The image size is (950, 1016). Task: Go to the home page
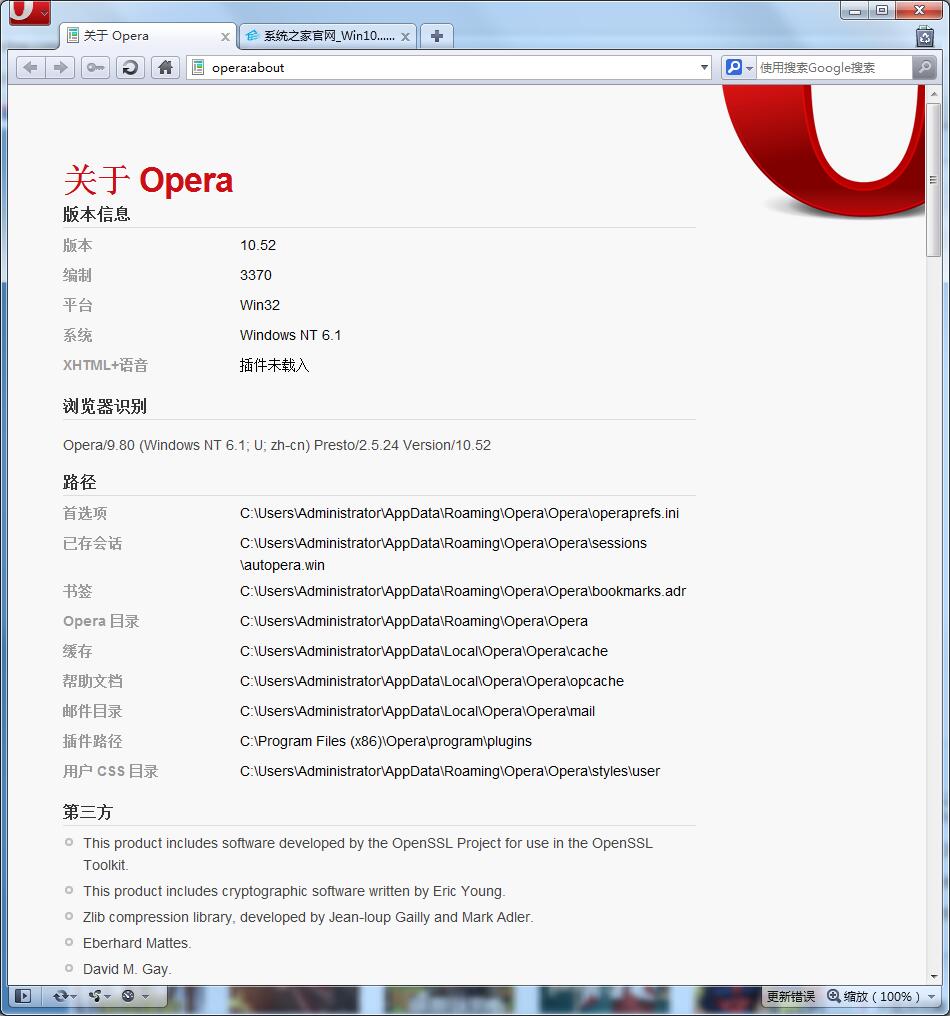pos(165,68)
